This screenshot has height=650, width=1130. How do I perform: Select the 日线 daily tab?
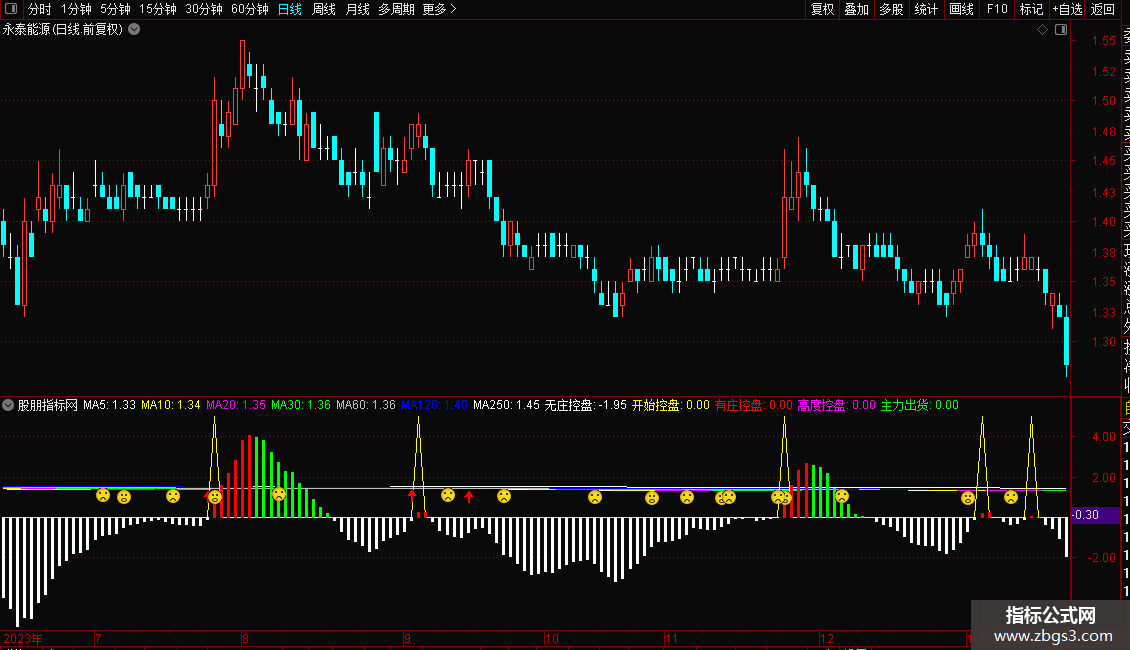290,9
